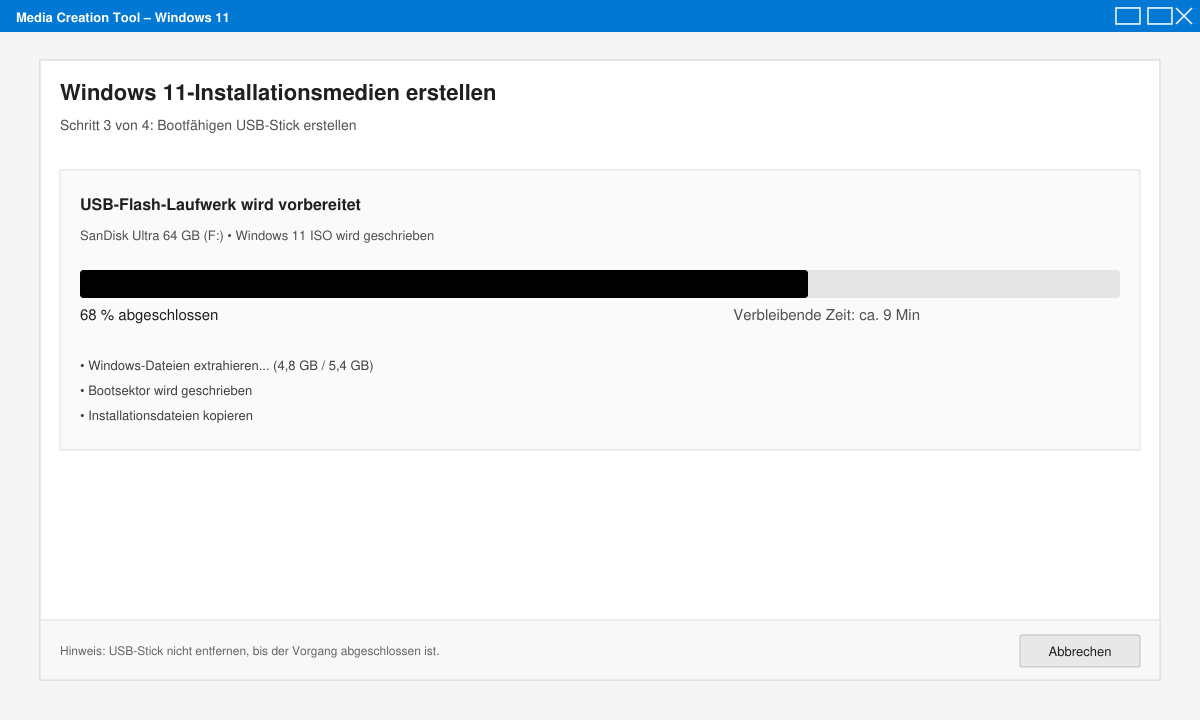Click 'Windows 11-Installationsmedien erstellen' heading
1200x720 pixels.
[x=278, y=92]
